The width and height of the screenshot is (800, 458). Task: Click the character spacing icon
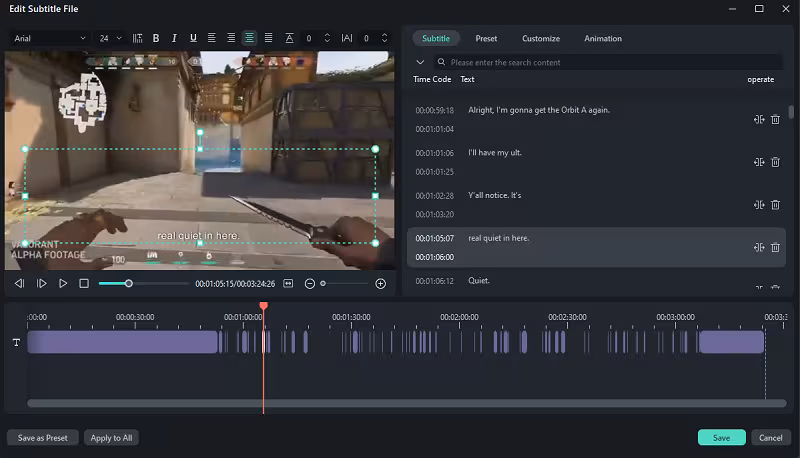pos(346,38)
